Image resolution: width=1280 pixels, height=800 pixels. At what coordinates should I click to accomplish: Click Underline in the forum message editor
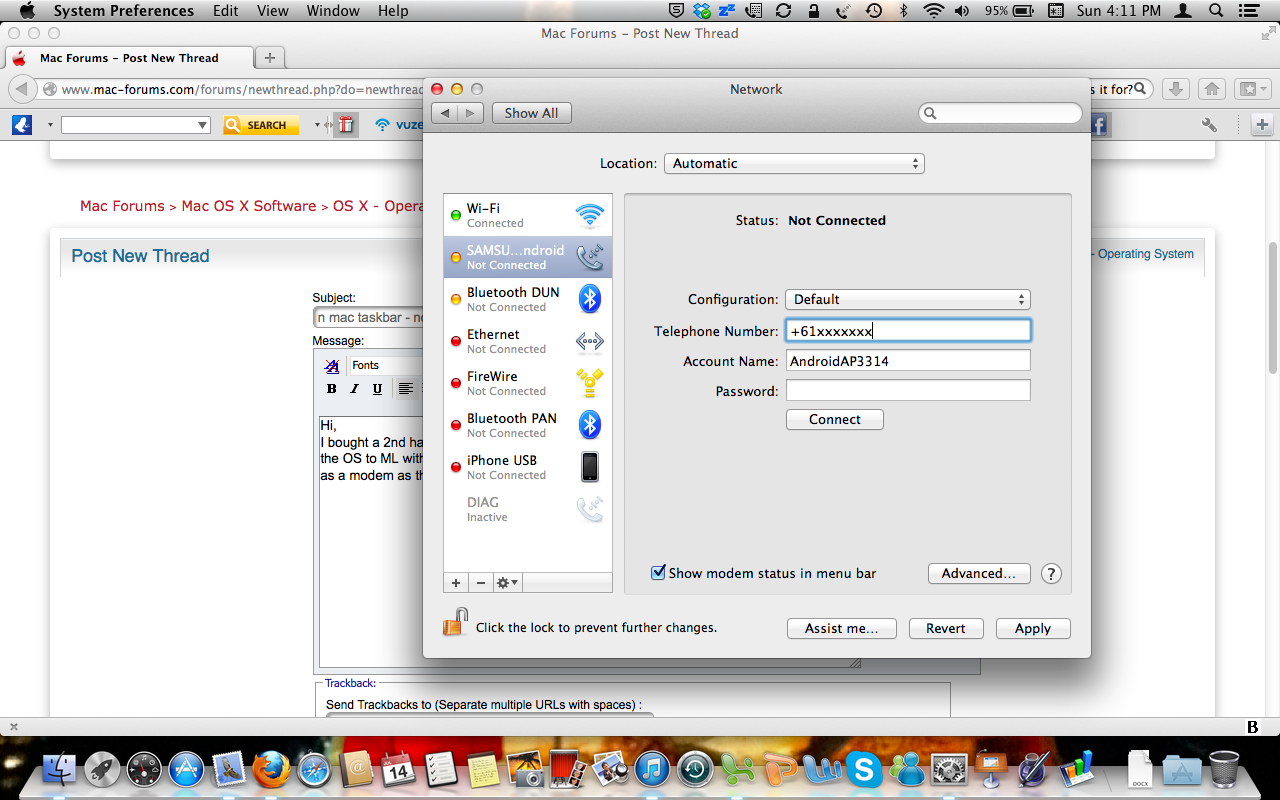click(377, 389)
